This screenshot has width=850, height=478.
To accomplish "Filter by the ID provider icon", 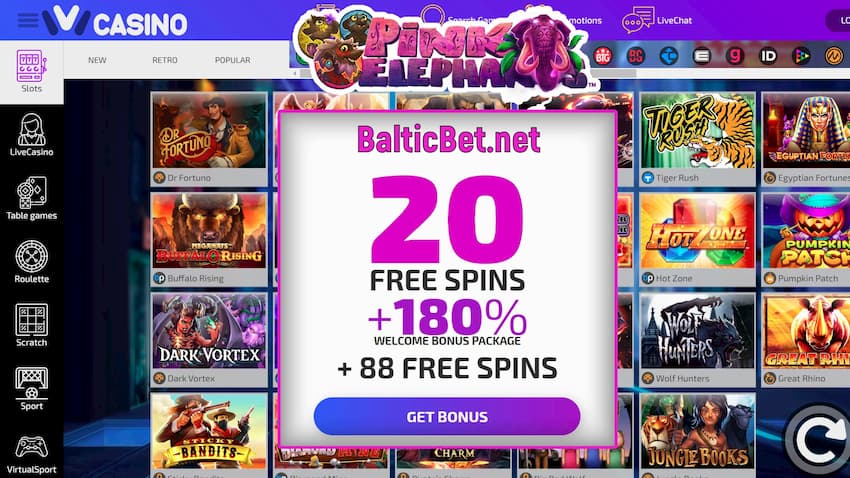I will [x=768, y=56].
